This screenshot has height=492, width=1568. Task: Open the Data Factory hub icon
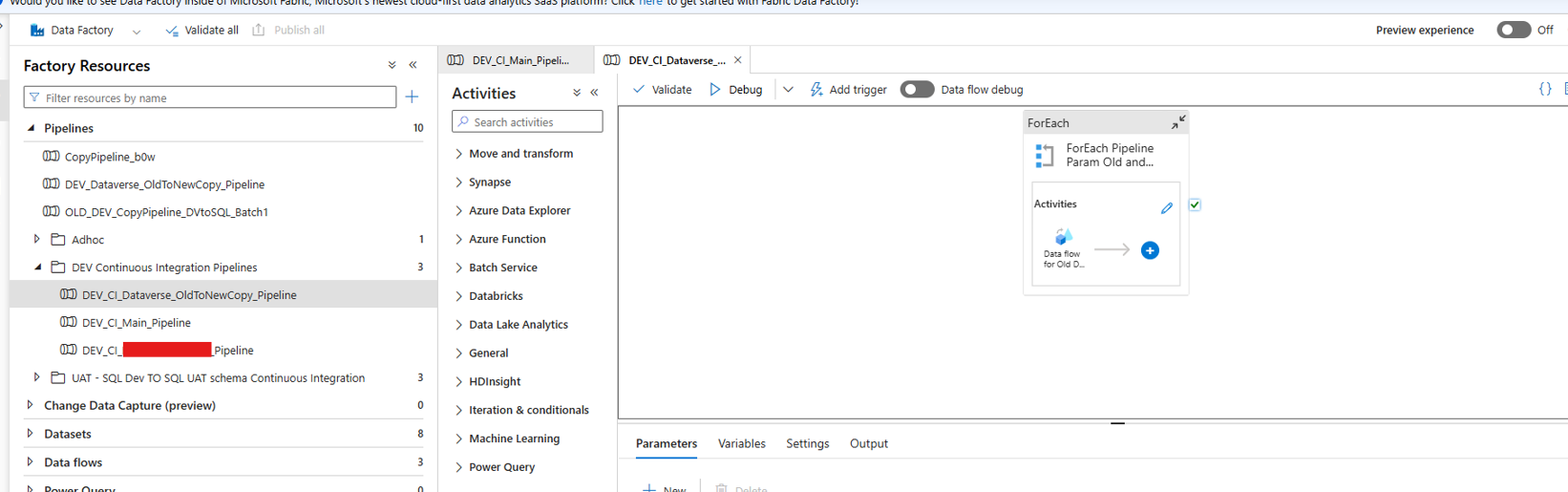(x=37, y=31)
